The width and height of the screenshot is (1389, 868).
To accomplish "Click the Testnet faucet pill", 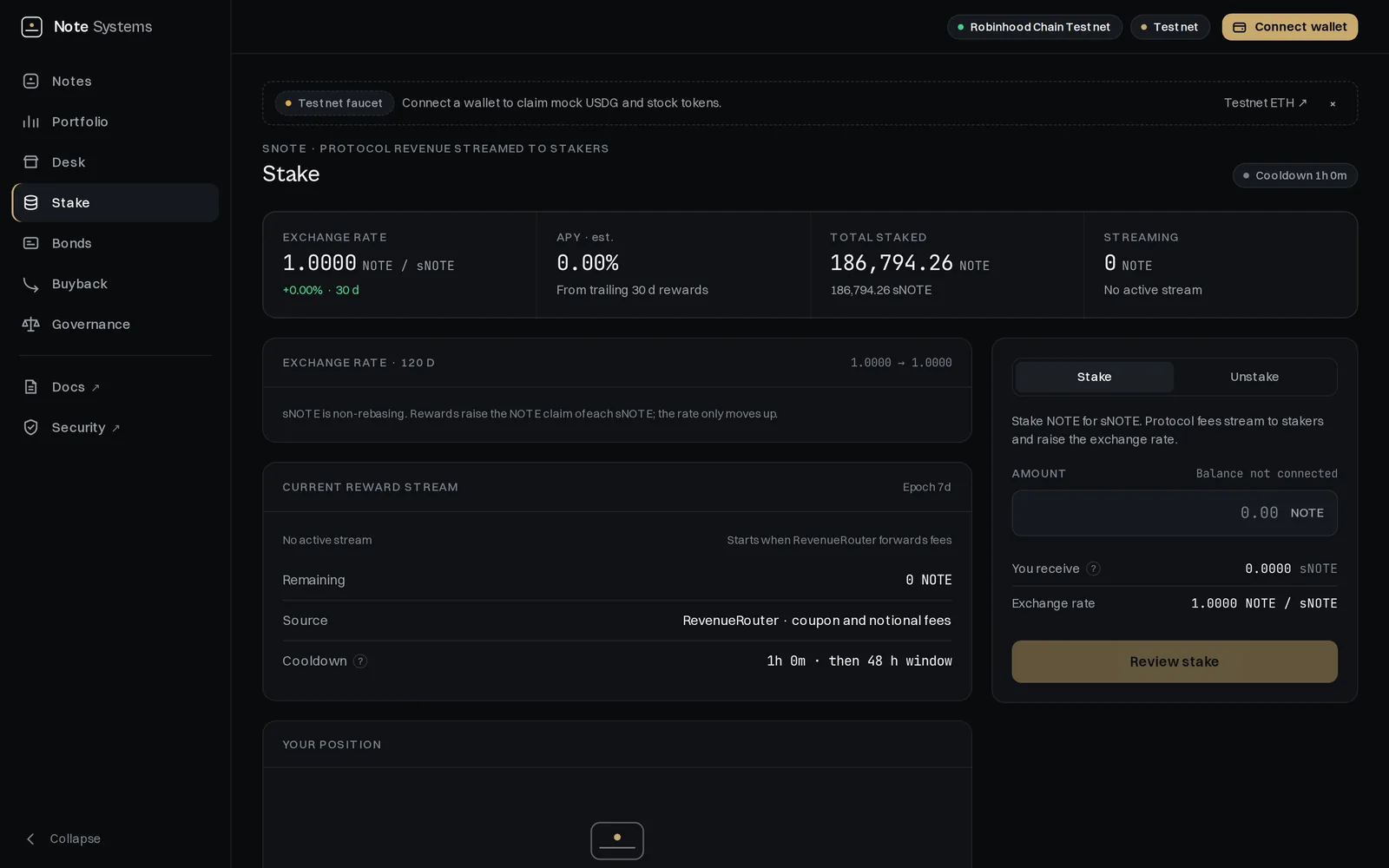I will [x=334, y=103].
